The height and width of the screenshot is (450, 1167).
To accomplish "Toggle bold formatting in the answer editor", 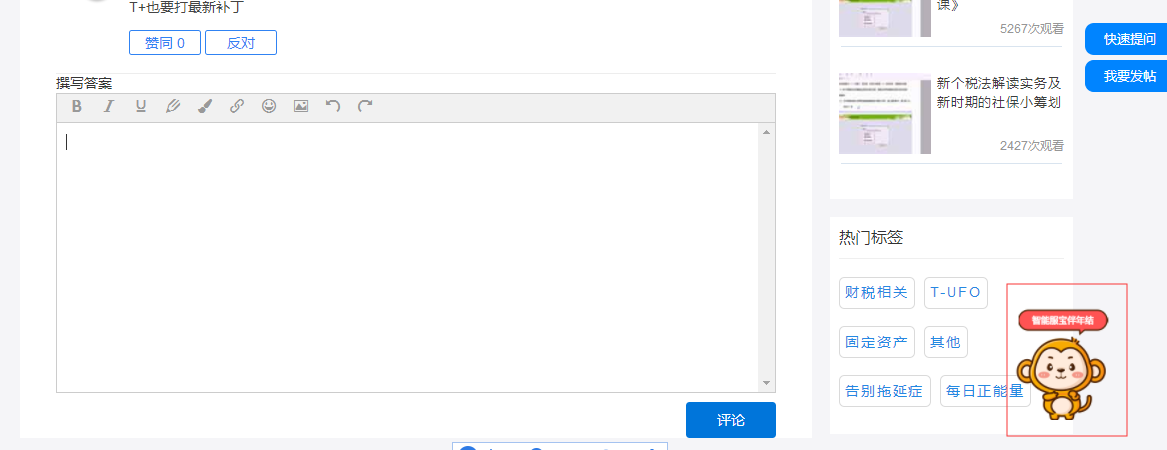I will click(77, 106).
